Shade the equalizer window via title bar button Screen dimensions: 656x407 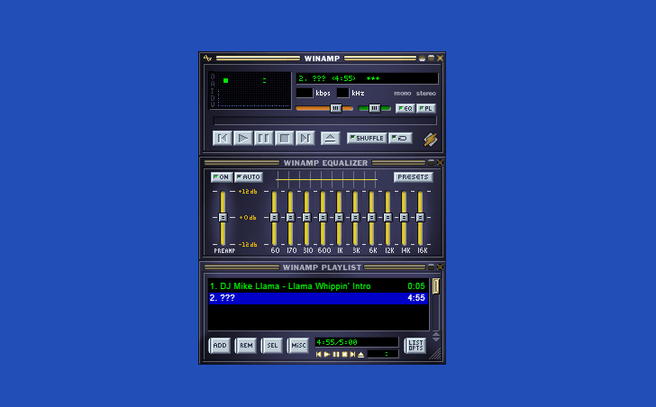431,162
